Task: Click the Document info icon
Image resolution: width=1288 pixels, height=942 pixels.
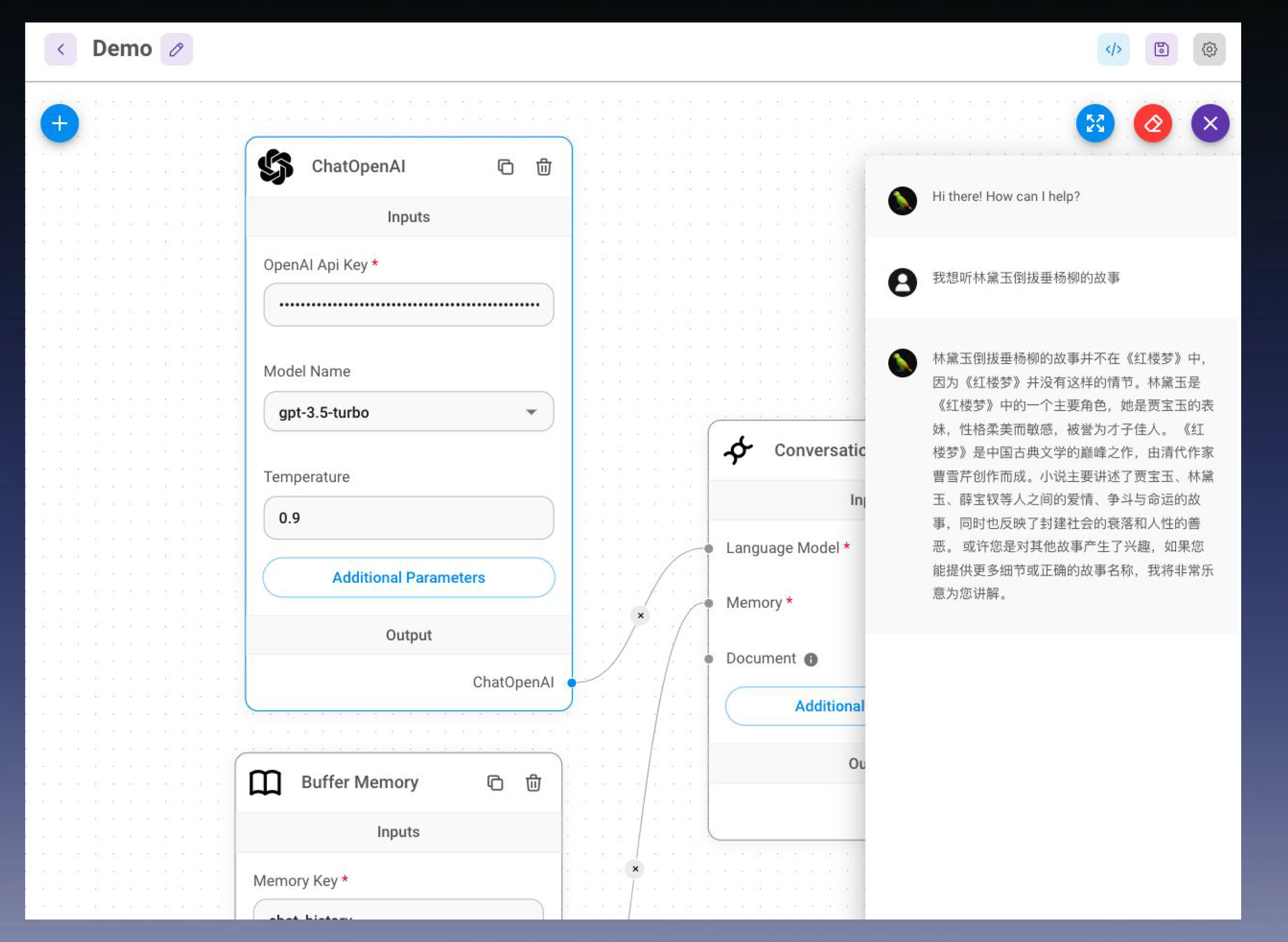Action: pyautogui.click(x=811, y=660)
